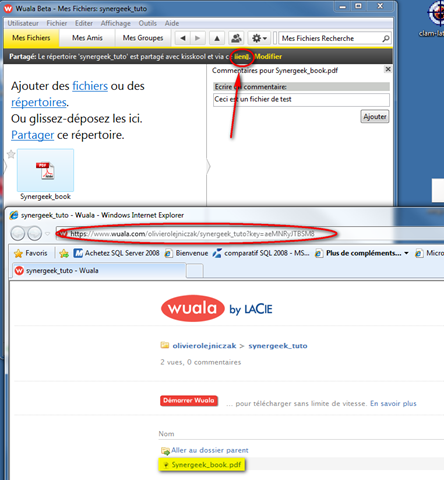Select the Synergeek_book PDF thumbnail
Screen dimensions: 444x480
click(45, 170)
